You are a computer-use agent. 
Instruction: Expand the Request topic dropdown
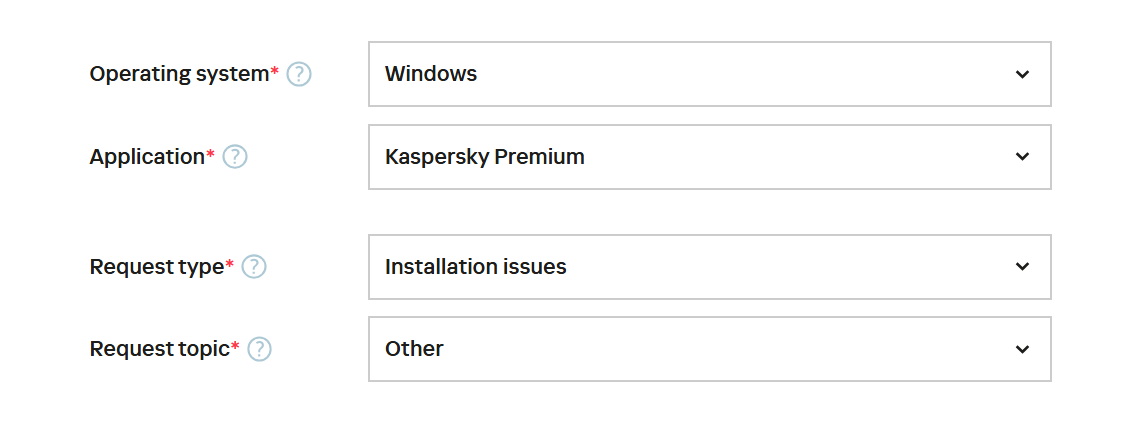(x=709, y=349)
